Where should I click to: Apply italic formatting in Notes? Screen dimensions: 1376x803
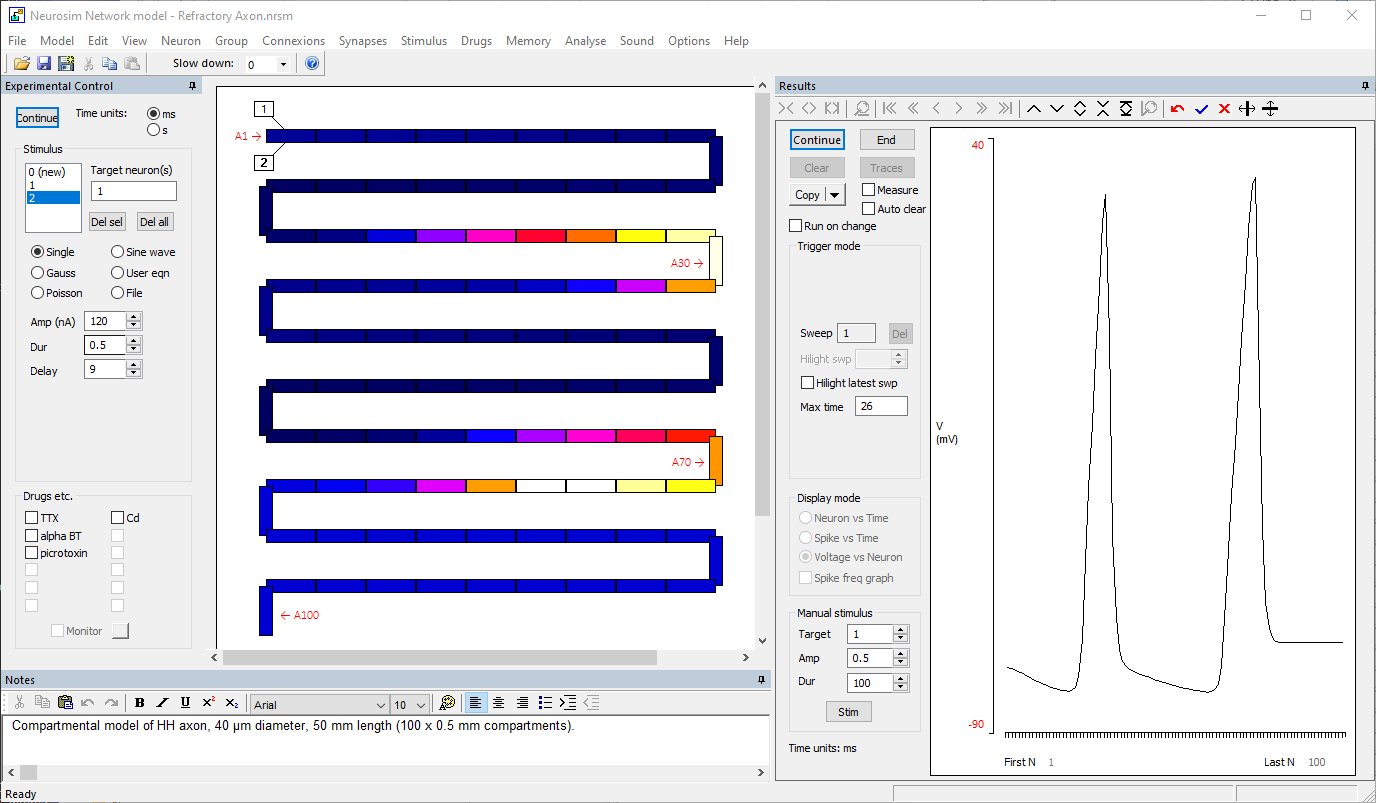pyautogui.click(x=162, y=703)
